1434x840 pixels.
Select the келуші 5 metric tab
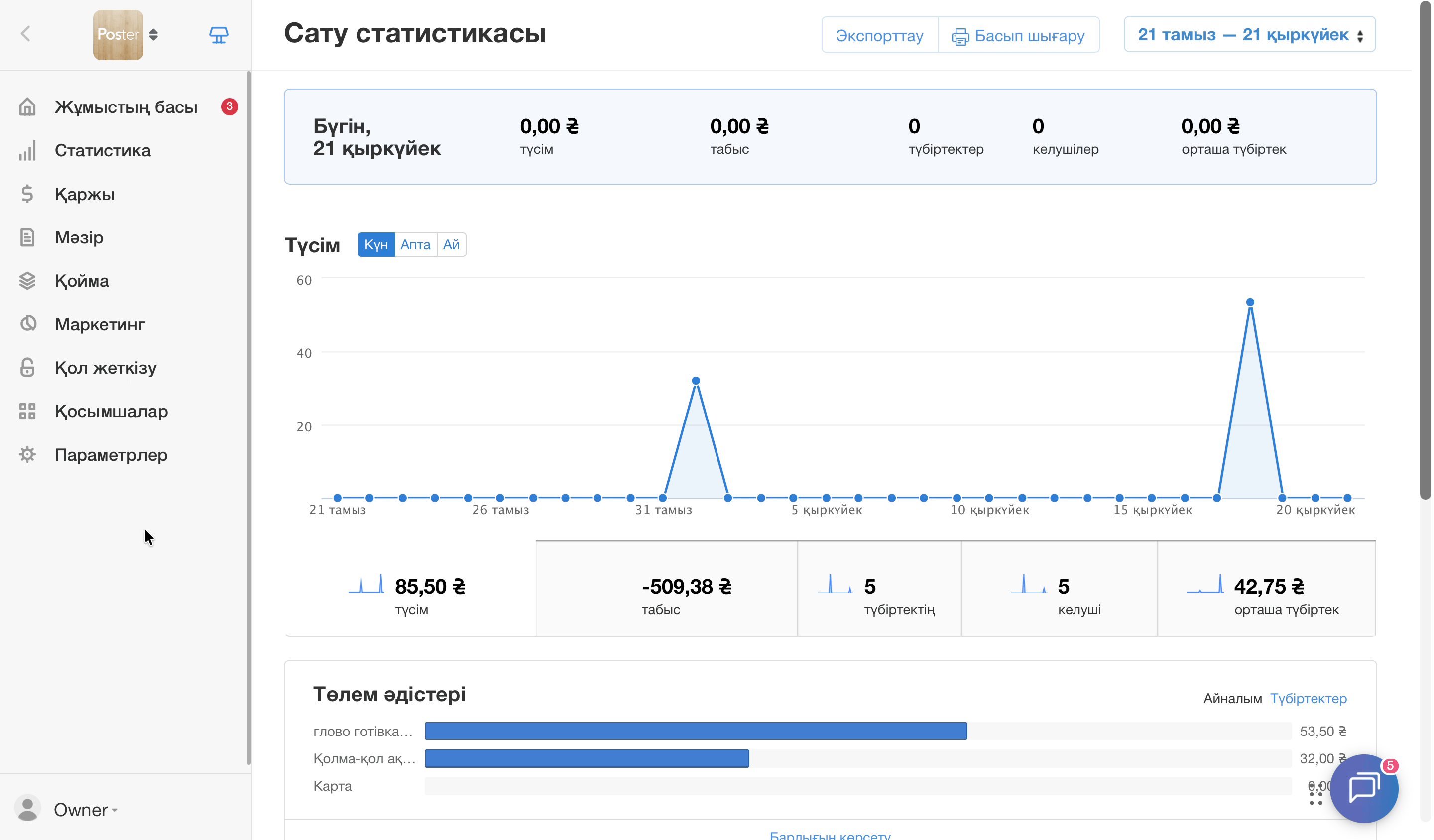click(x=1059, y=589)
